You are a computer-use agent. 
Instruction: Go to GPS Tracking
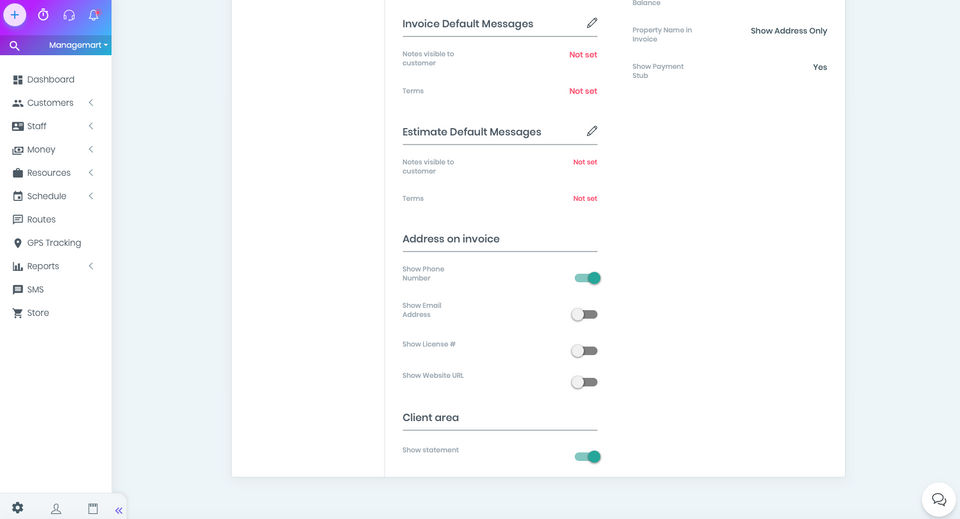pyautogui.click(x=54, y=243)
